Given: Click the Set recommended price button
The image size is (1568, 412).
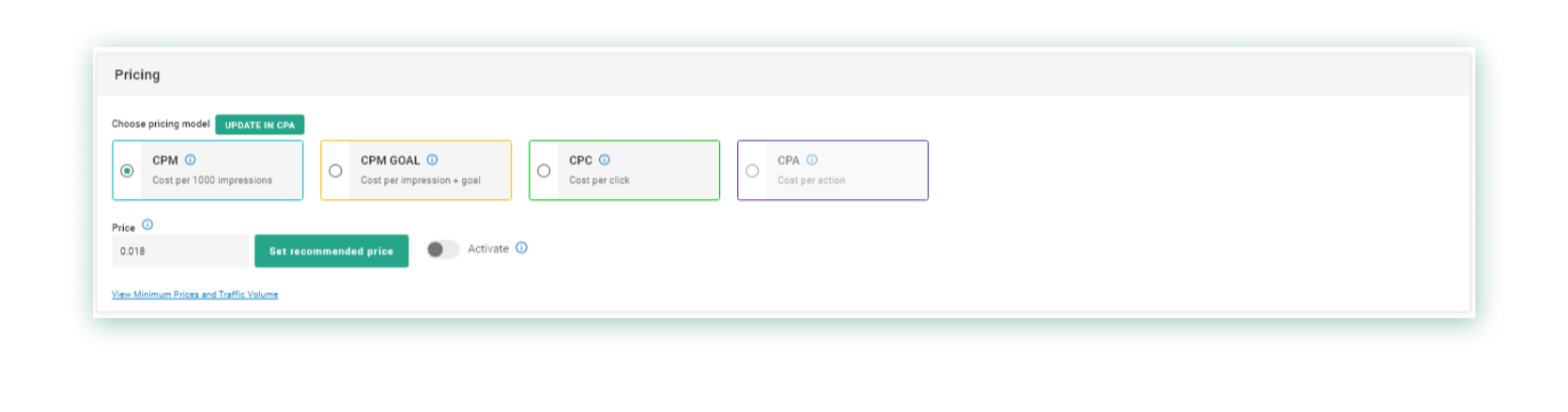Looking at the screenshot, I should tap(331, 252).
